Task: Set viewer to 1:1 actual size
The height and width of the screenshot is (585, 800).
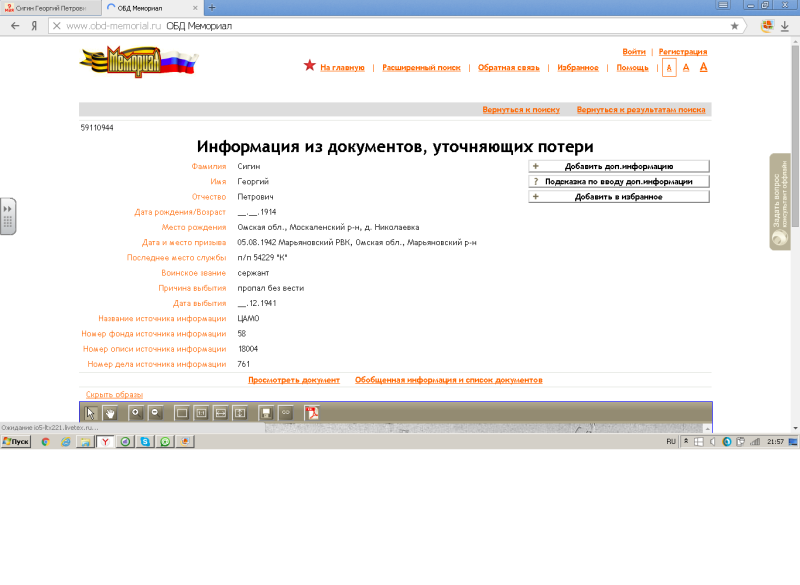Action: tap(201, 413)
